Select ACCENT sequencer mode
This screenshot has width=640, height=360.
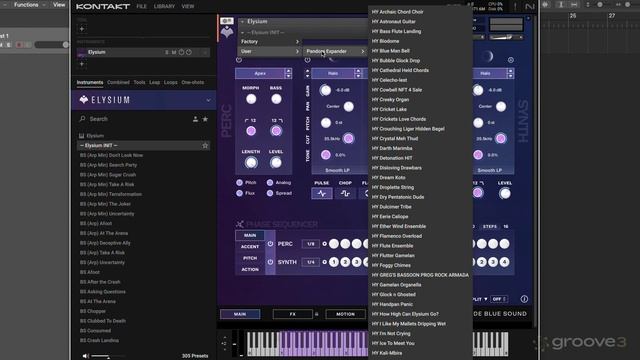250,247
